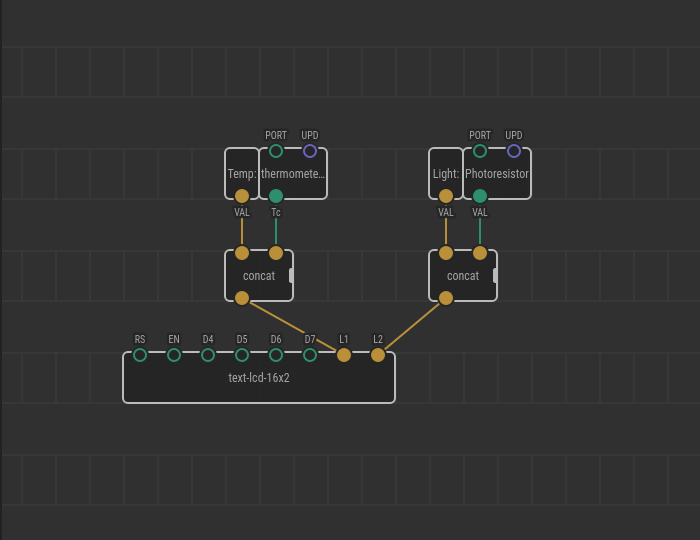
Task: Click the UPD pin on thermometer node
Action: click(x=310, y=151)
